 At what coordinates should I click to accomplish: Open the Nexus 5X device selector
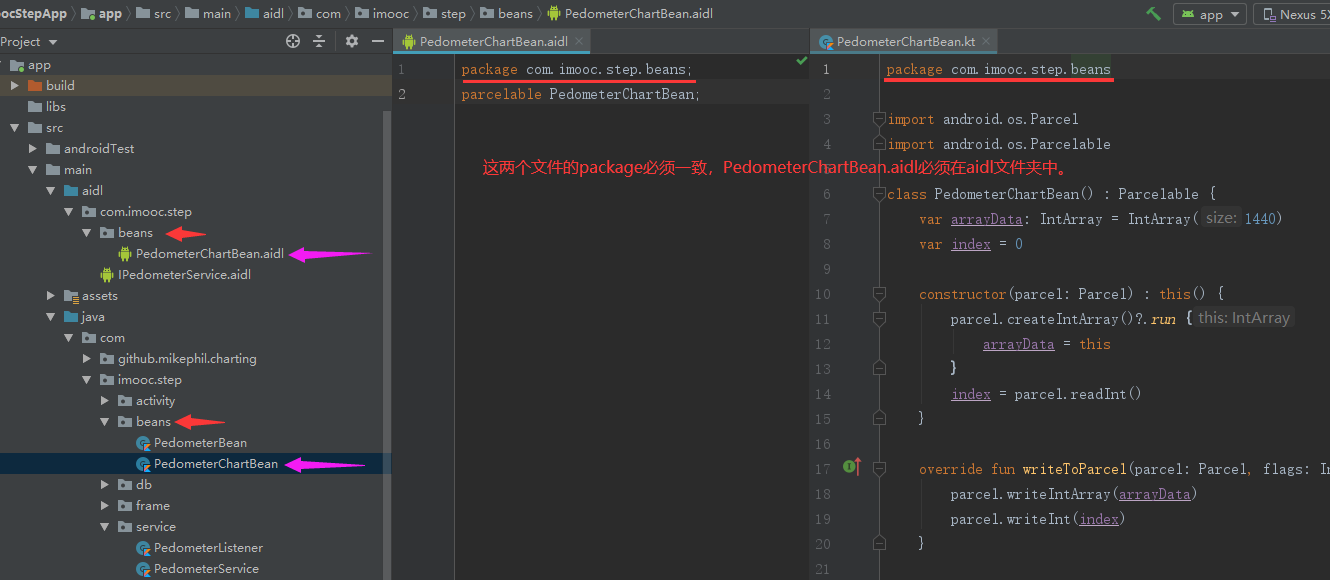[1302, 14]
